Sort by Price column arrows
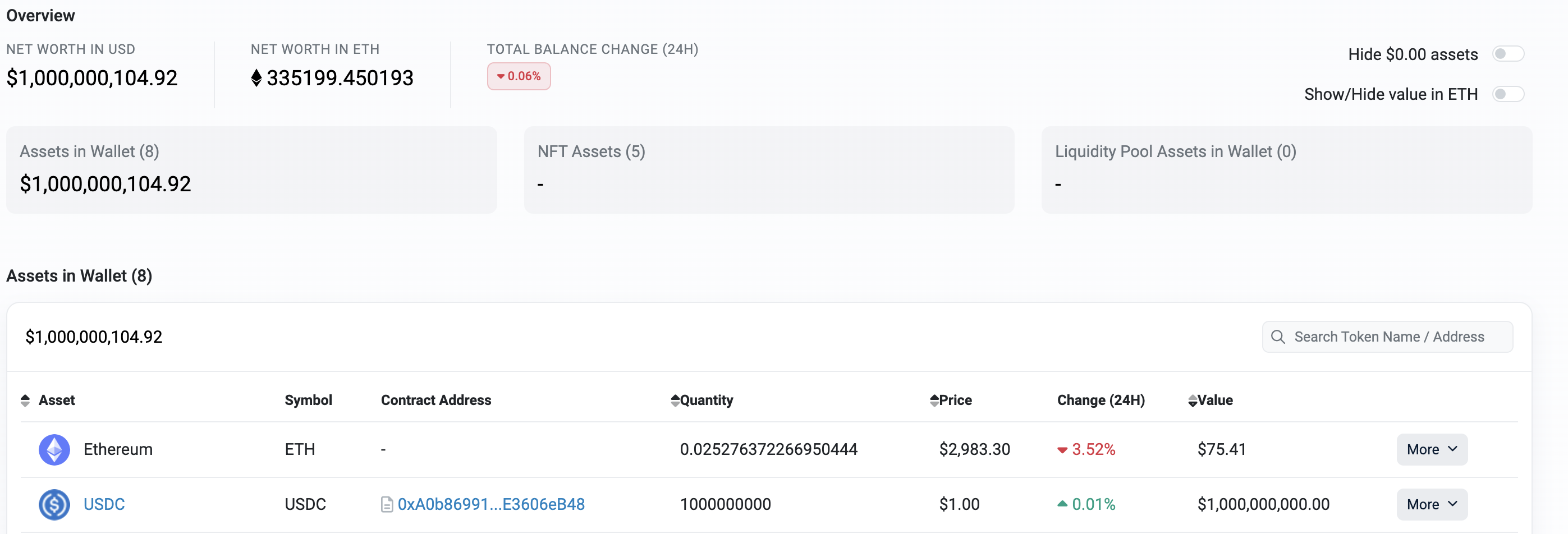Image resolution: width=1568 pixels, height=534 pixels. tap(934, 400)
